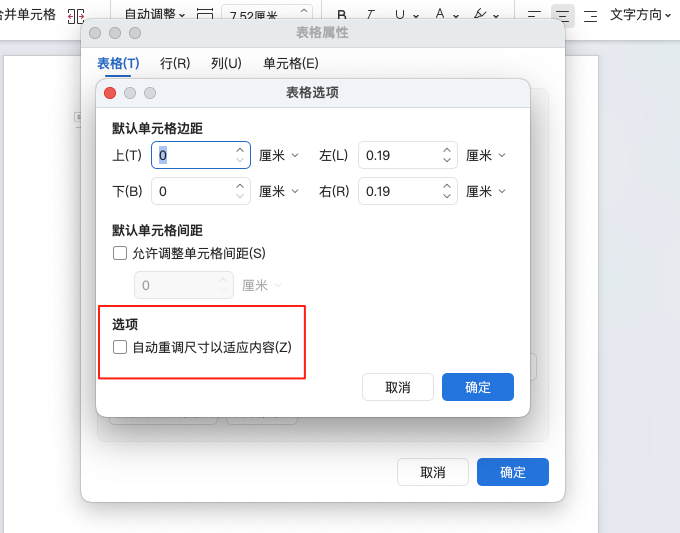Decrease the 左(L) margin value

(447, 160)
